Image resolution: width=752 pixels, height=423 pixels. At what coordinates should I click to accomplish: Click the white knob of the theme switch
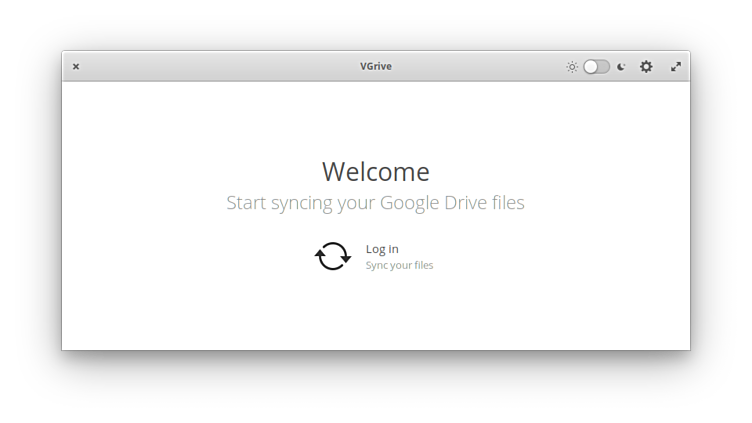pos(591,67)
